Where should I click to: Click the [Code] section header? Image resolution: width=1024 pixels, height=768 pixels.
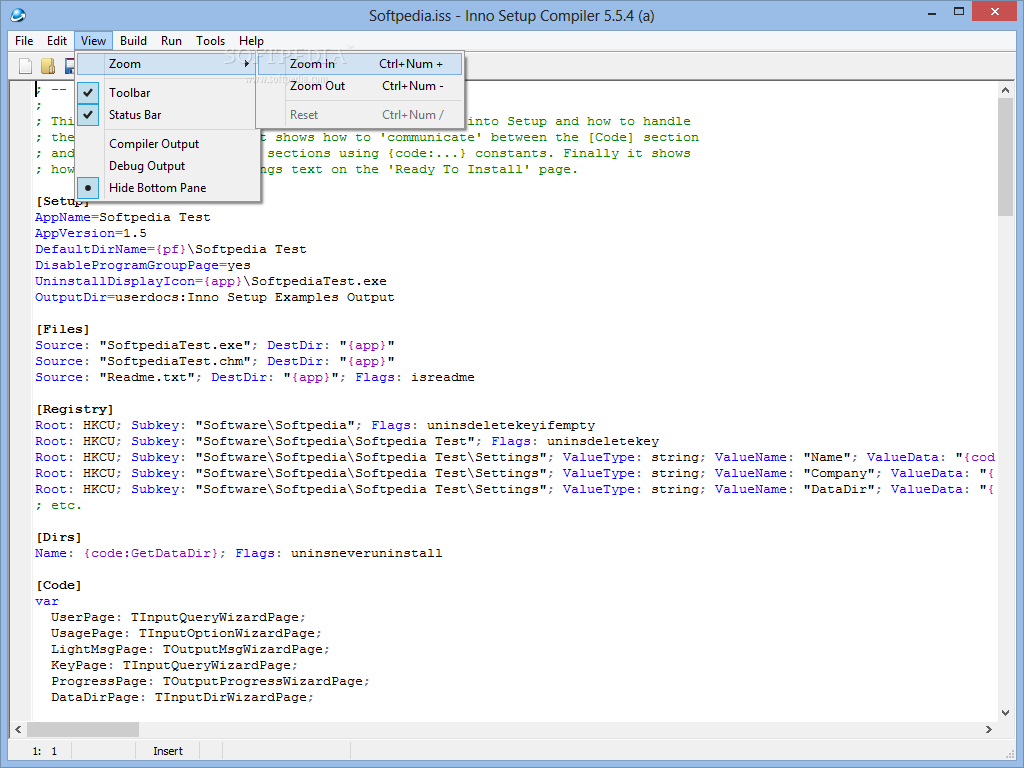click(59, 585)
